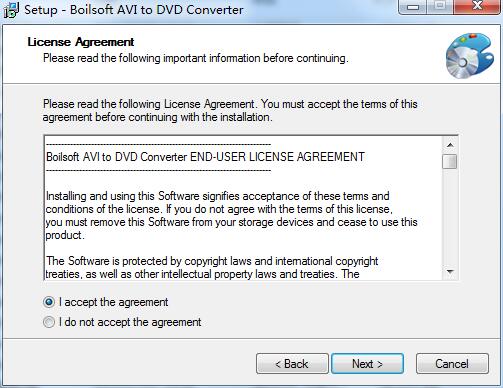This screenshot has width=503, height=388.
Task: Click the disabled maximize window button
Action: pyautogui.click(x=440, y=7)
